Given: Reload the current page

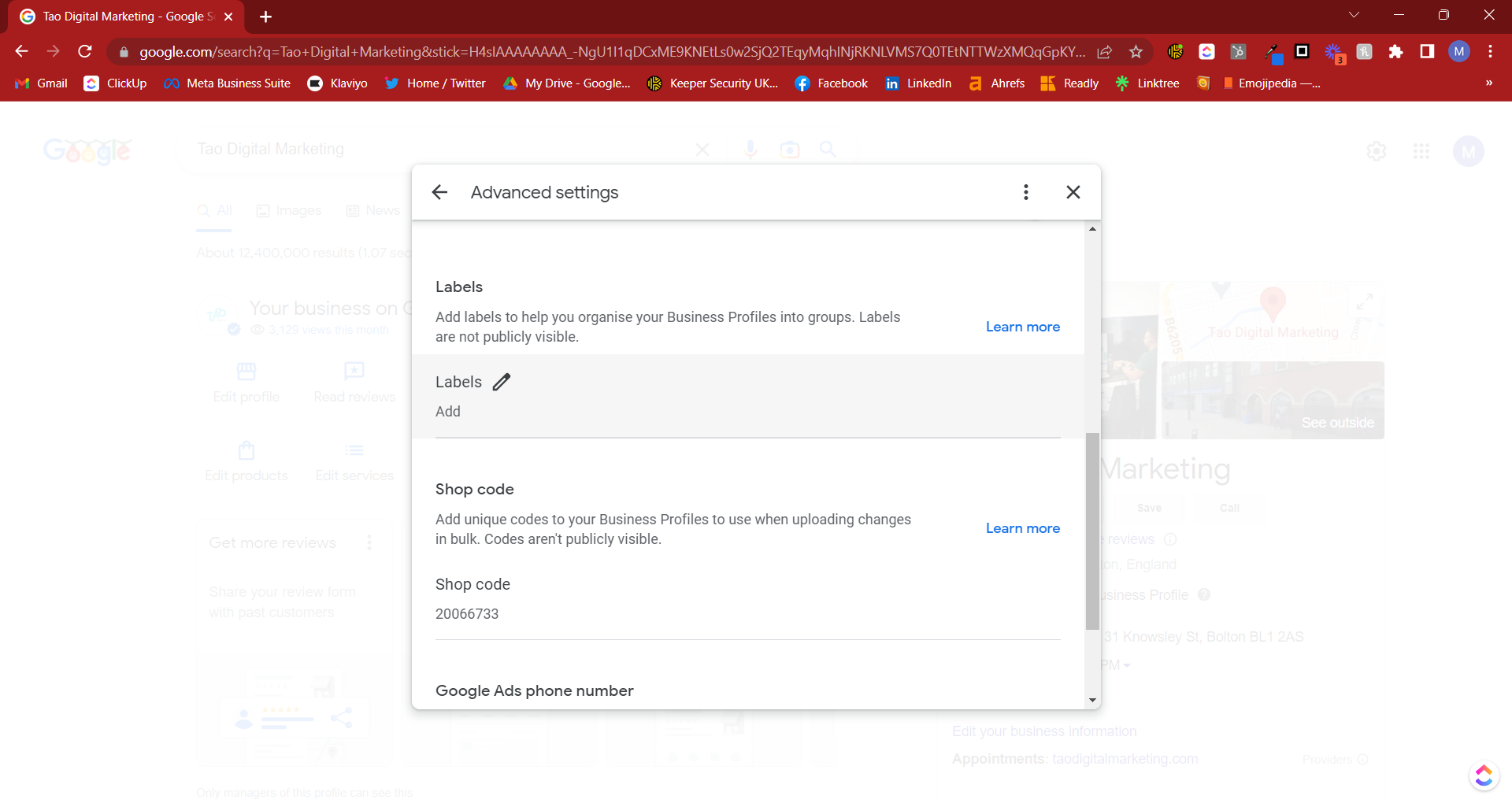Looking at the screenshot, I should coord(85,51).
